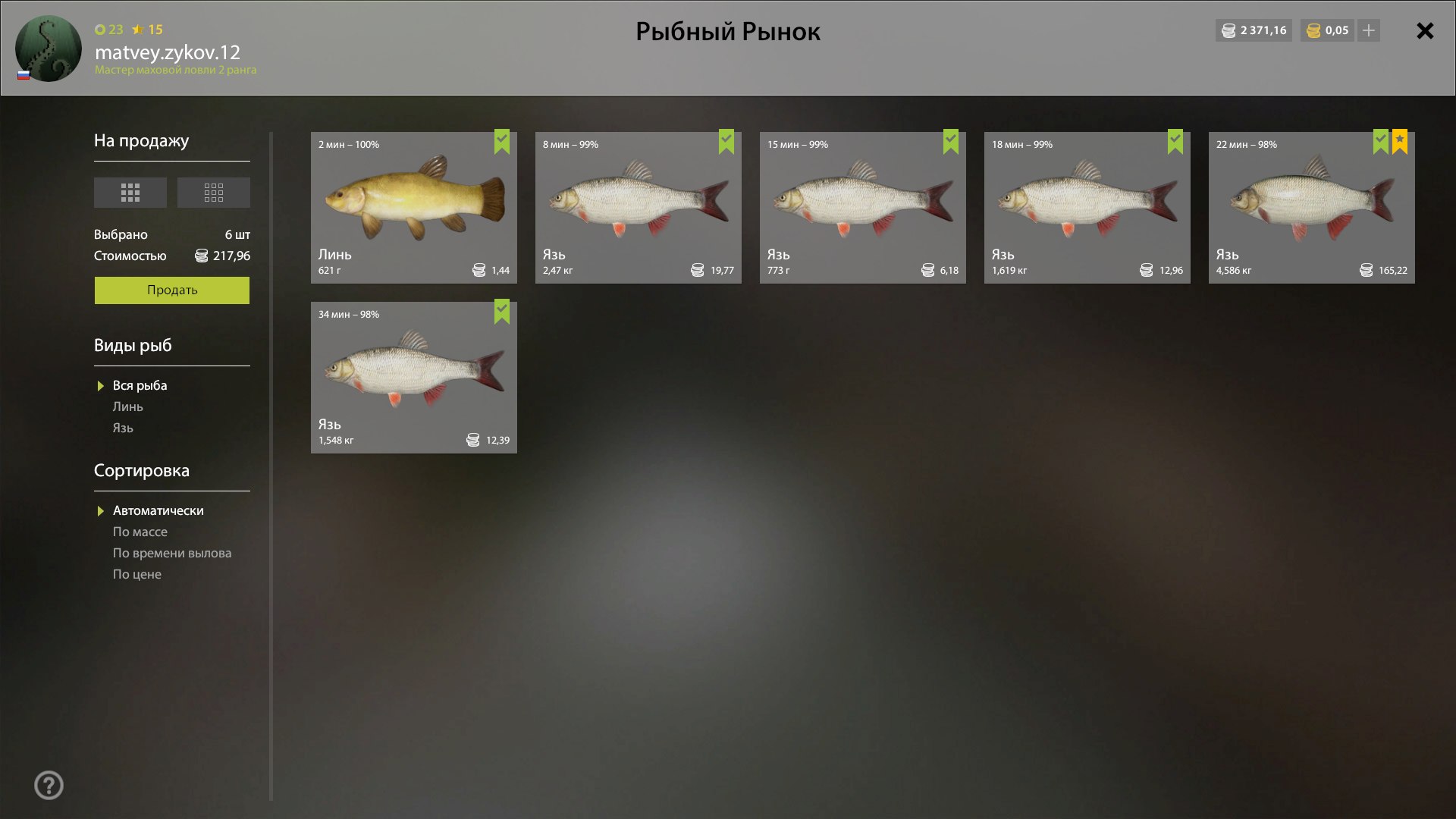Select the 773 г Язь fish card
Screen dimensions: 1456x819
[x=863, y=208]
